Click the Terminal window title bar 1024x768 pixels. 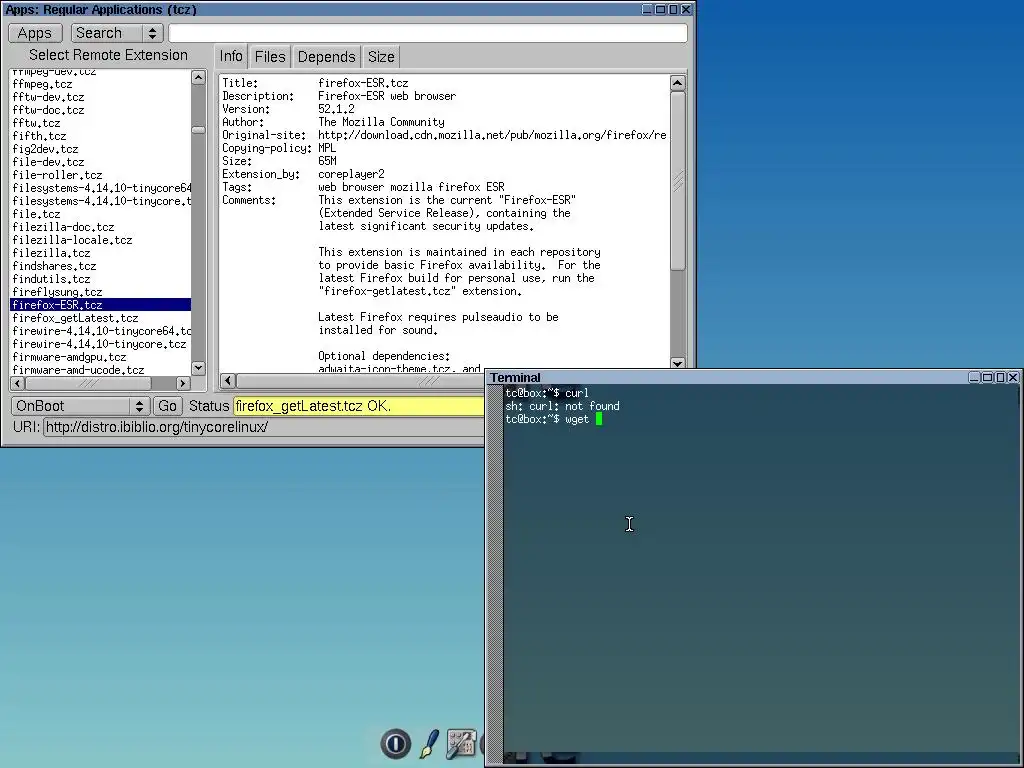(727, 377)
